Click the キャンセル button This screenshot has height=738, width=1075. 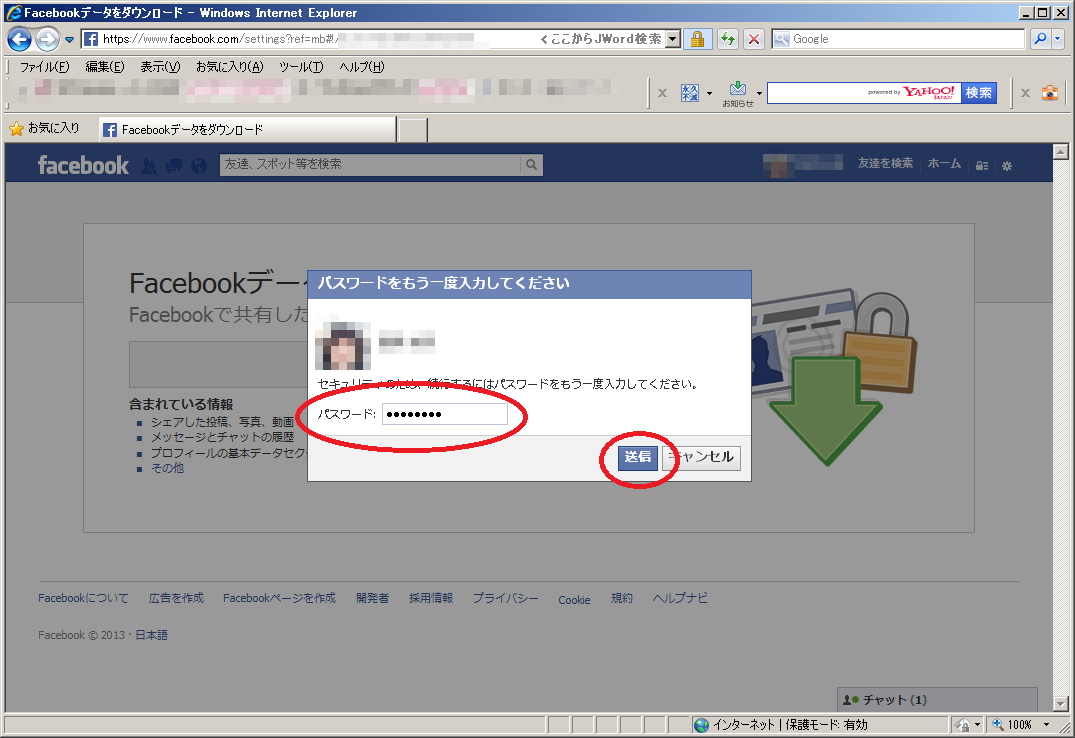point(701,457)
